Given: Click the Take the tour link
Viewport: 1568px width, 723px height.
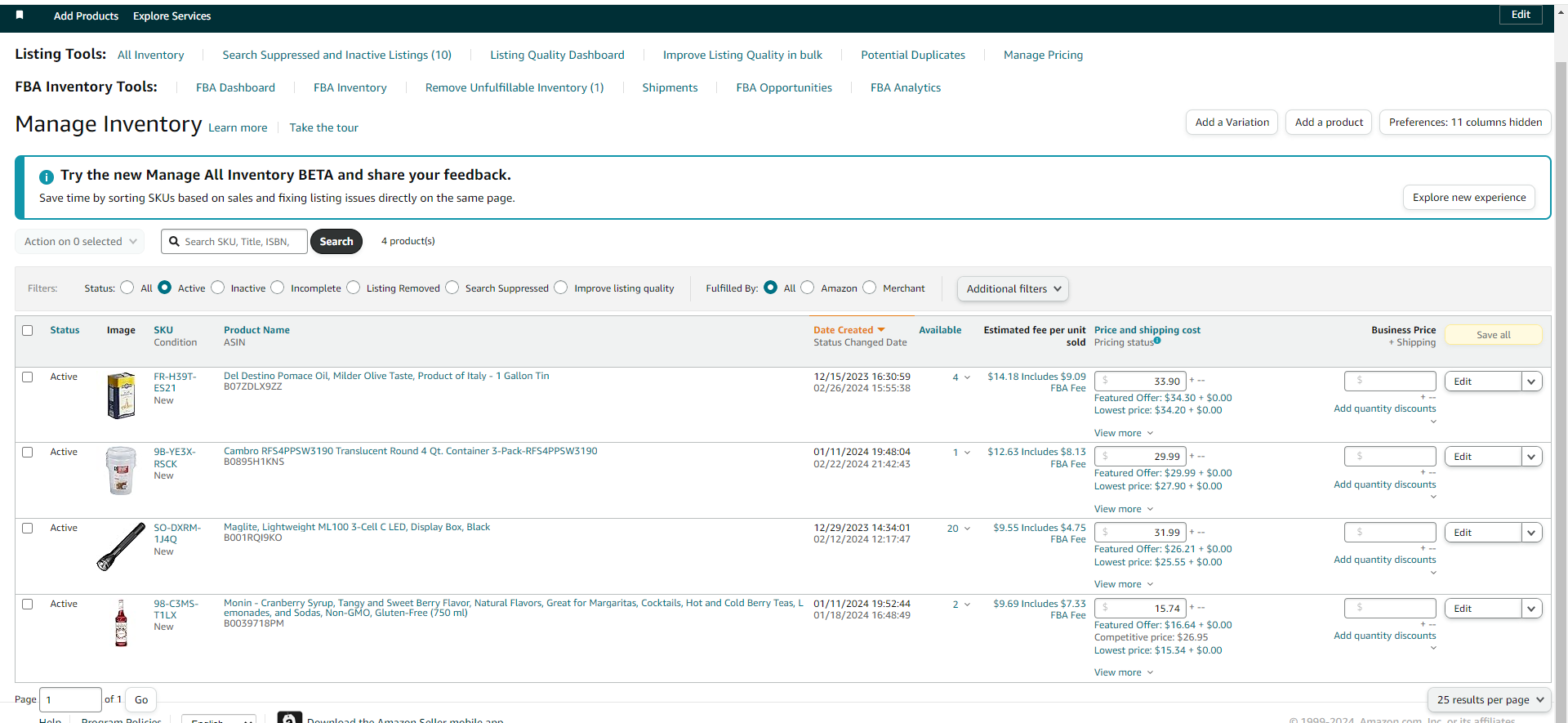Looking at the screenshot, I should (323, 128).
